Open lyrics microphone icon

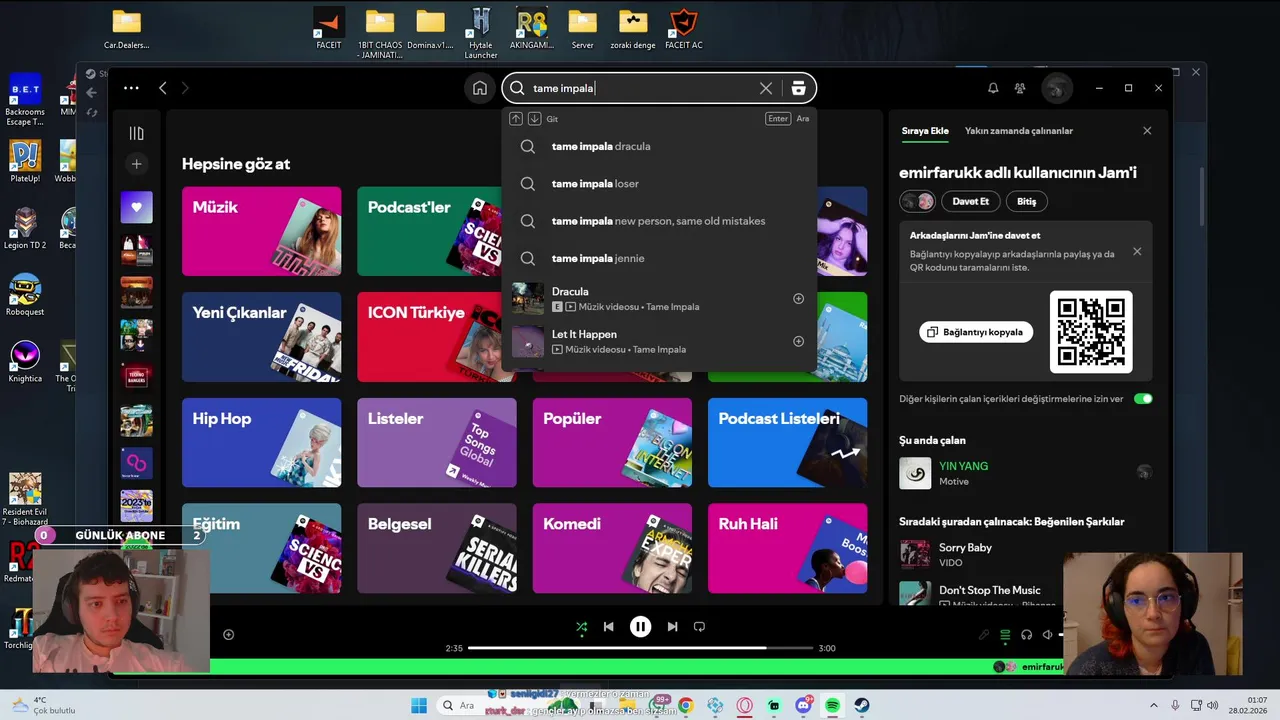pos(983,635)
